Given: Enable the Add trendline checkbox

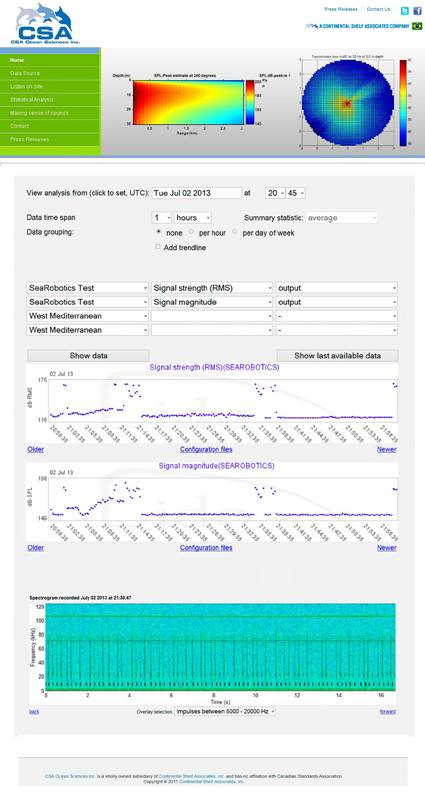Looking at the screenshot, I should coord(158,247).
